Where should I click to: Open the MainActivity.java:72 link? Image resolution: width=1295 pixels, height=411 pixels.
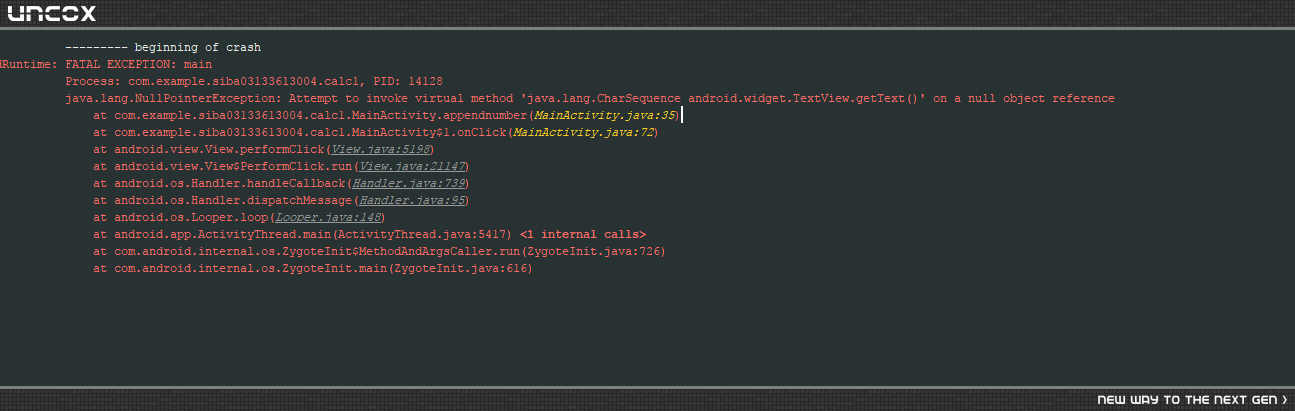(584, 133)
